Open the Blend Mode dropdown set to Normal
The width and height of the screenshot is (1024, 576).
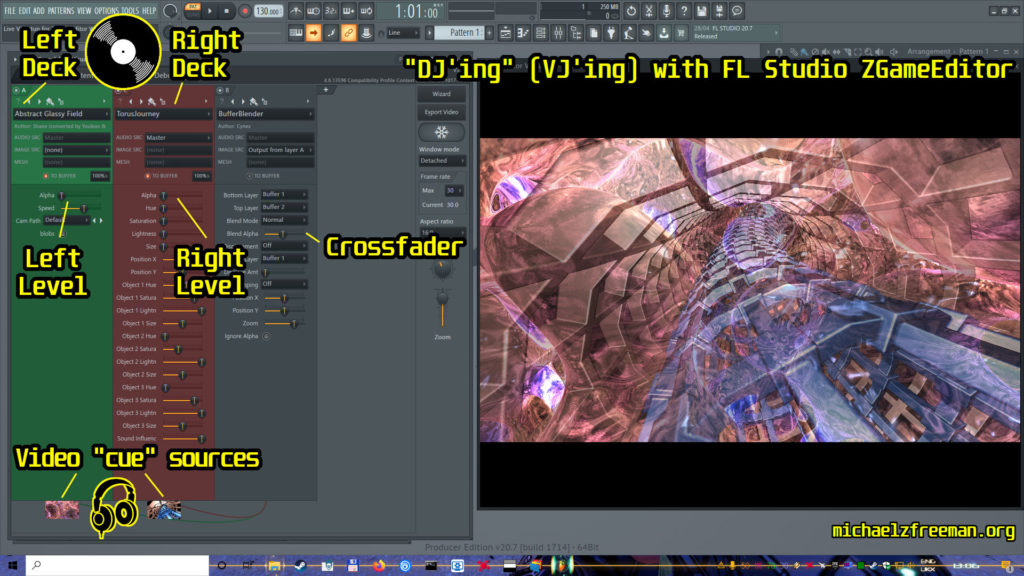tap(284, 220)
